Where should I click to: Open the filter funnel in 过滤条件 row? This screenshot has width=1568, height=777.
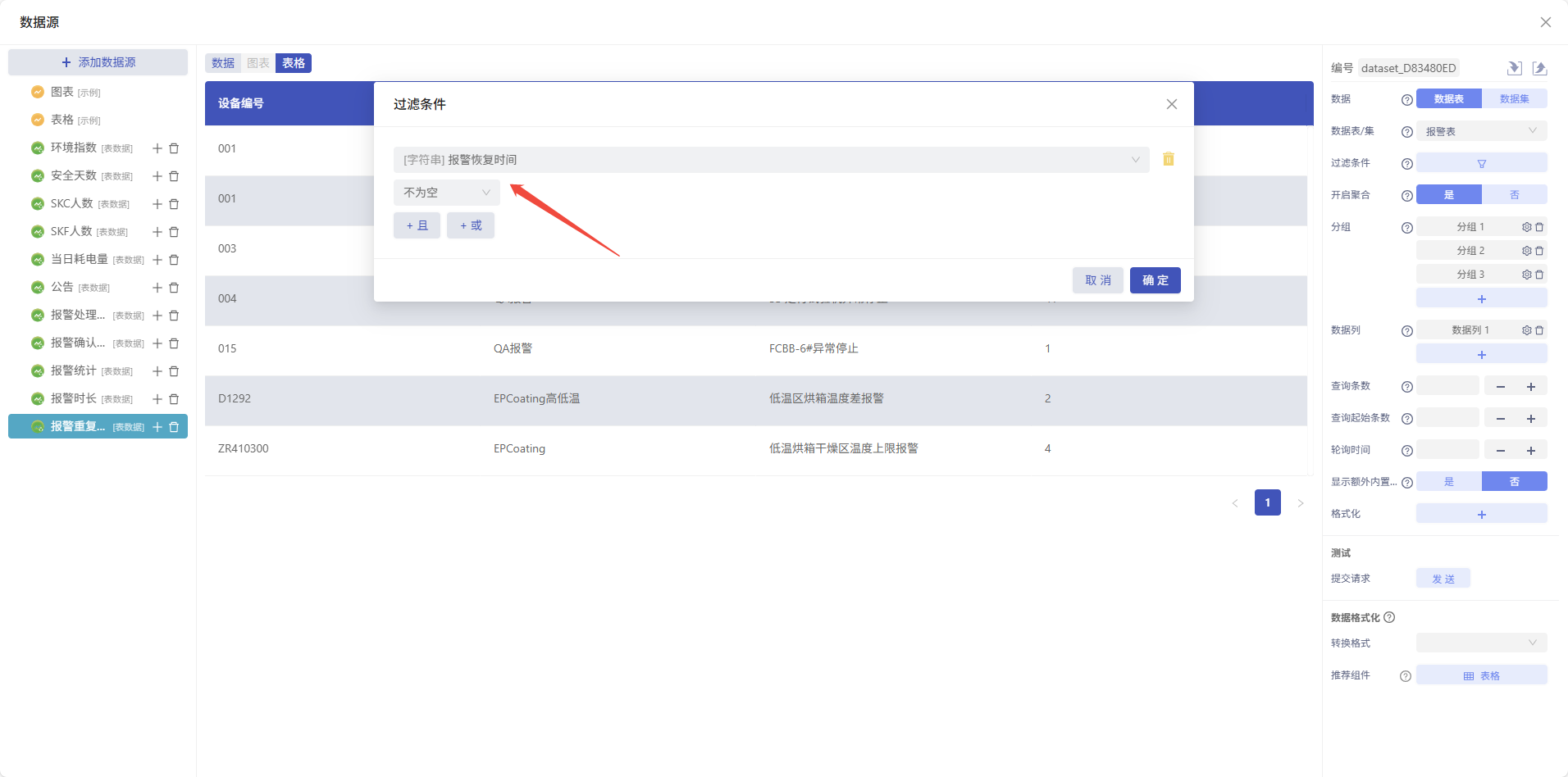[x=1481, y=163]
